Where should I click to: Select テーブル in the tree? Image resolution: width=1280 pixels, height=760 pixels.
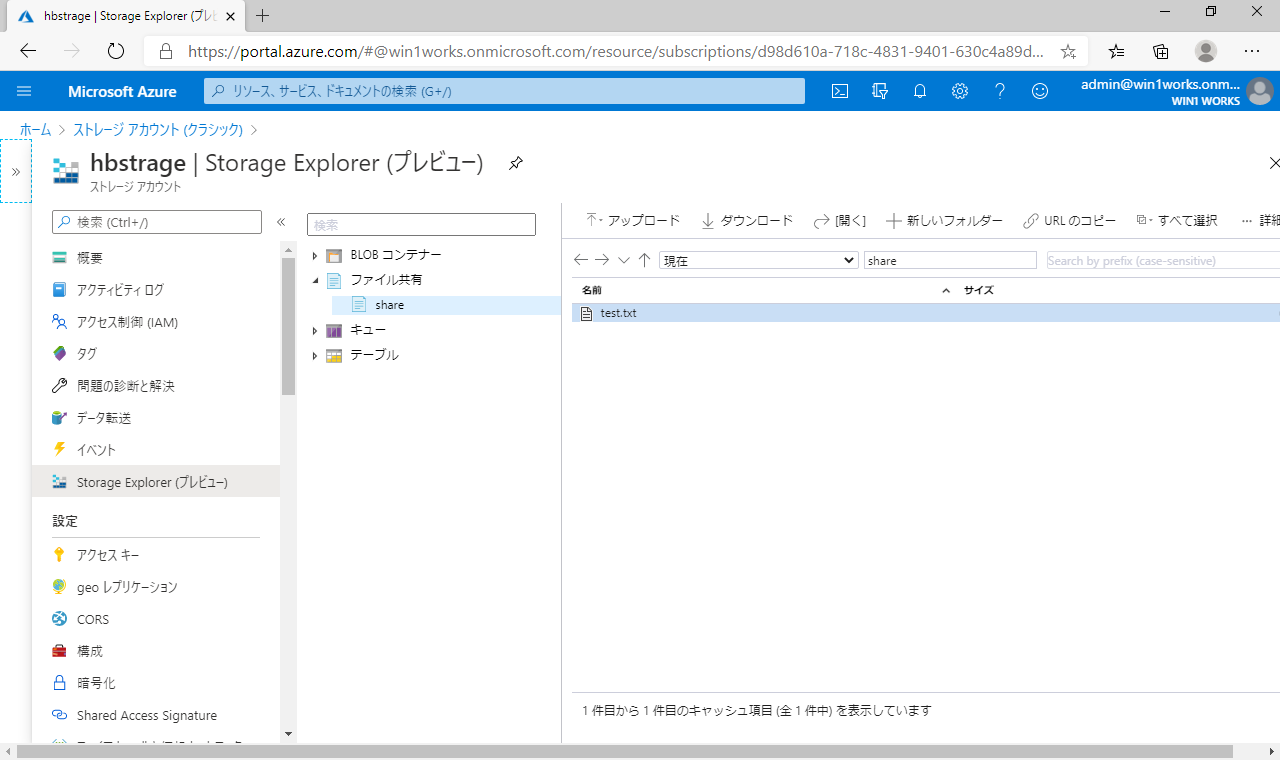pos(374,355)
